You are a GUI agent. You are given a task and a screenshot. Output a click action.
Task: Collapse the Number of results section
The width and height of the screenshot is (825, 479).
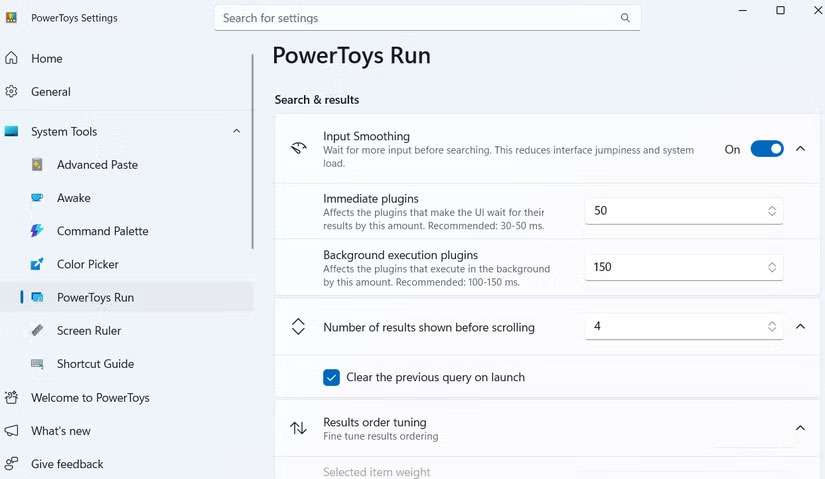pos(800,326)
